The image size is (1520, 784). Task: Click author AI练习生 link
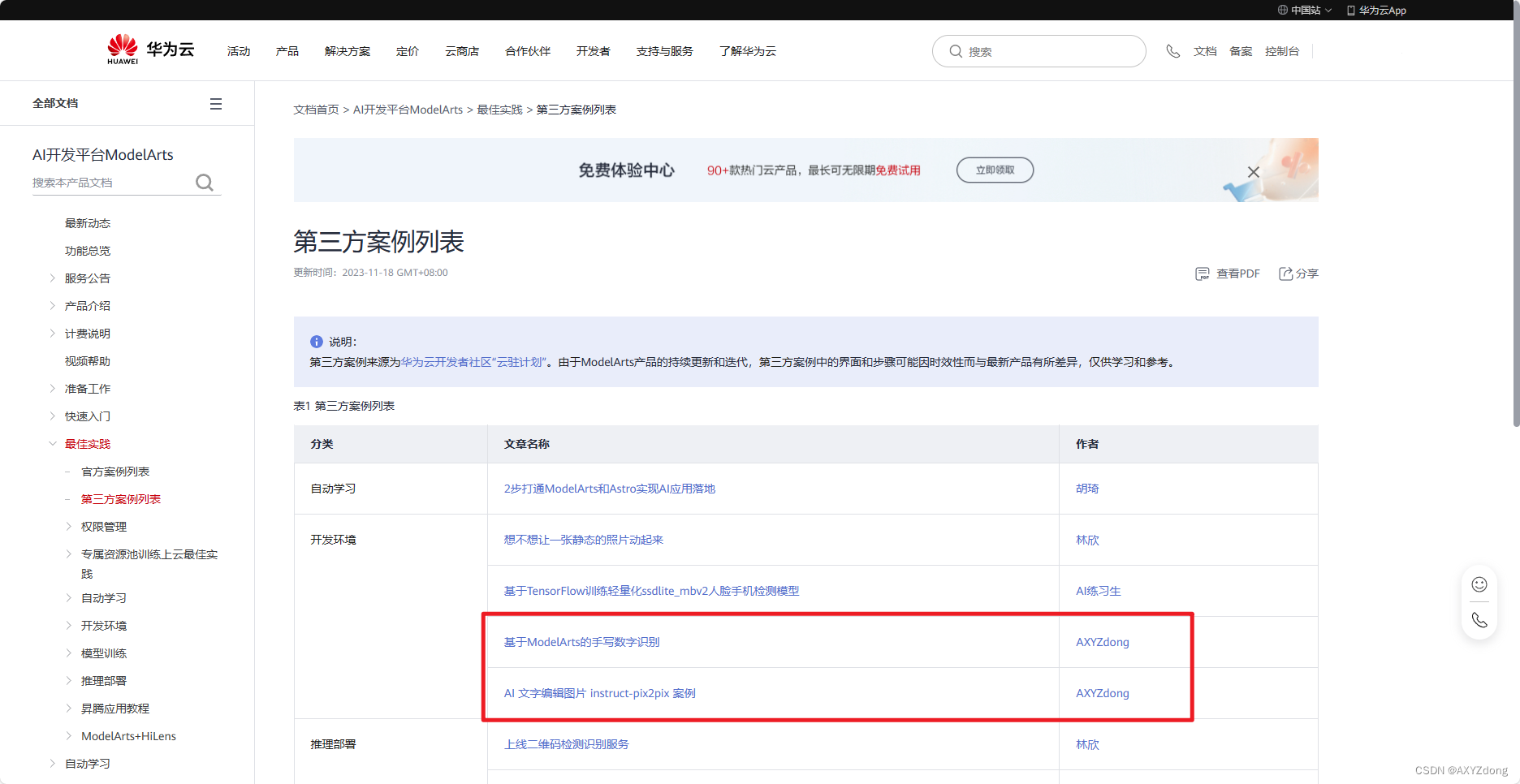[x=1098, y=591]
